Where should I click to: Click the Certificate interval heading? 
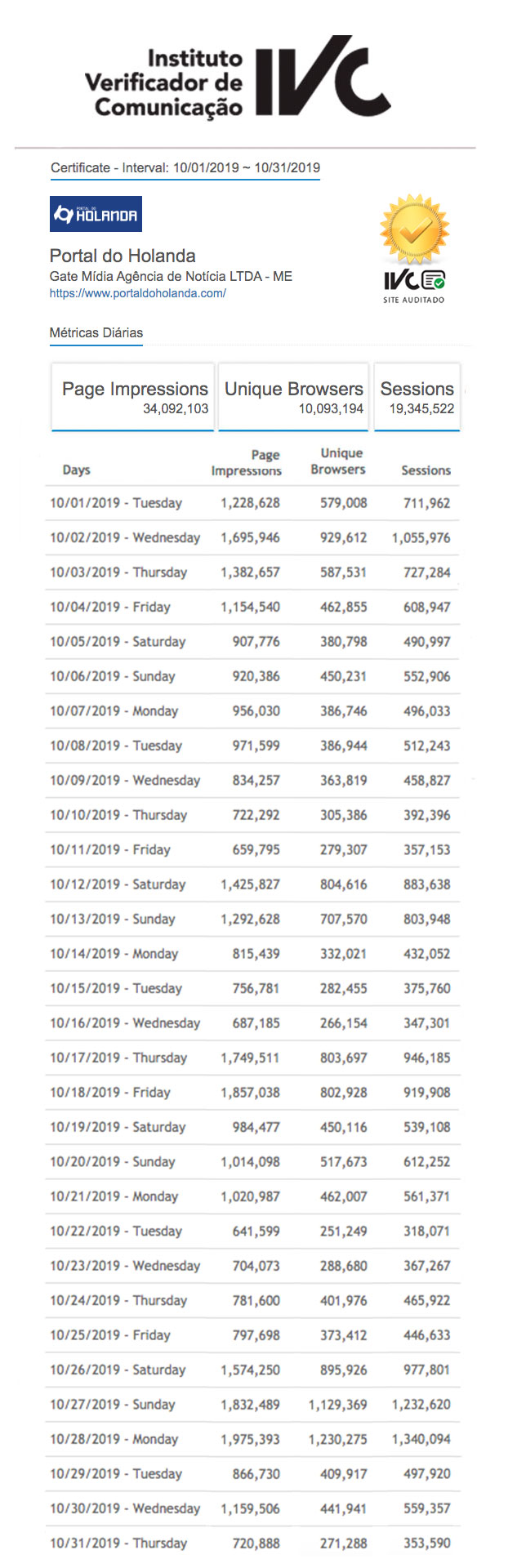pos(185,168)
